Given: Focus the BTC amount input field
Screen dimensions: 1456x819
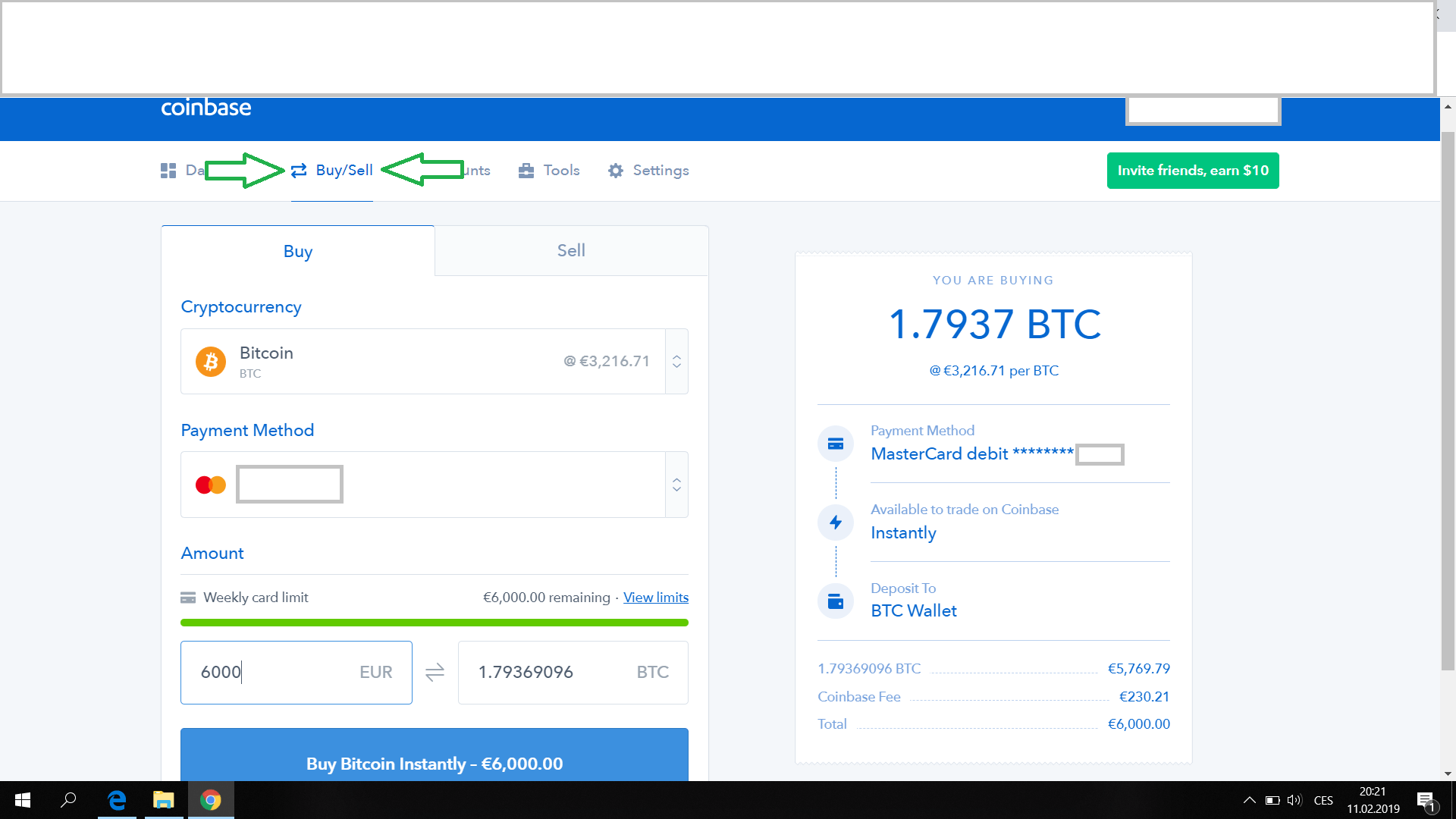Looking at the screenshot, I should click(x=573, y=673).
